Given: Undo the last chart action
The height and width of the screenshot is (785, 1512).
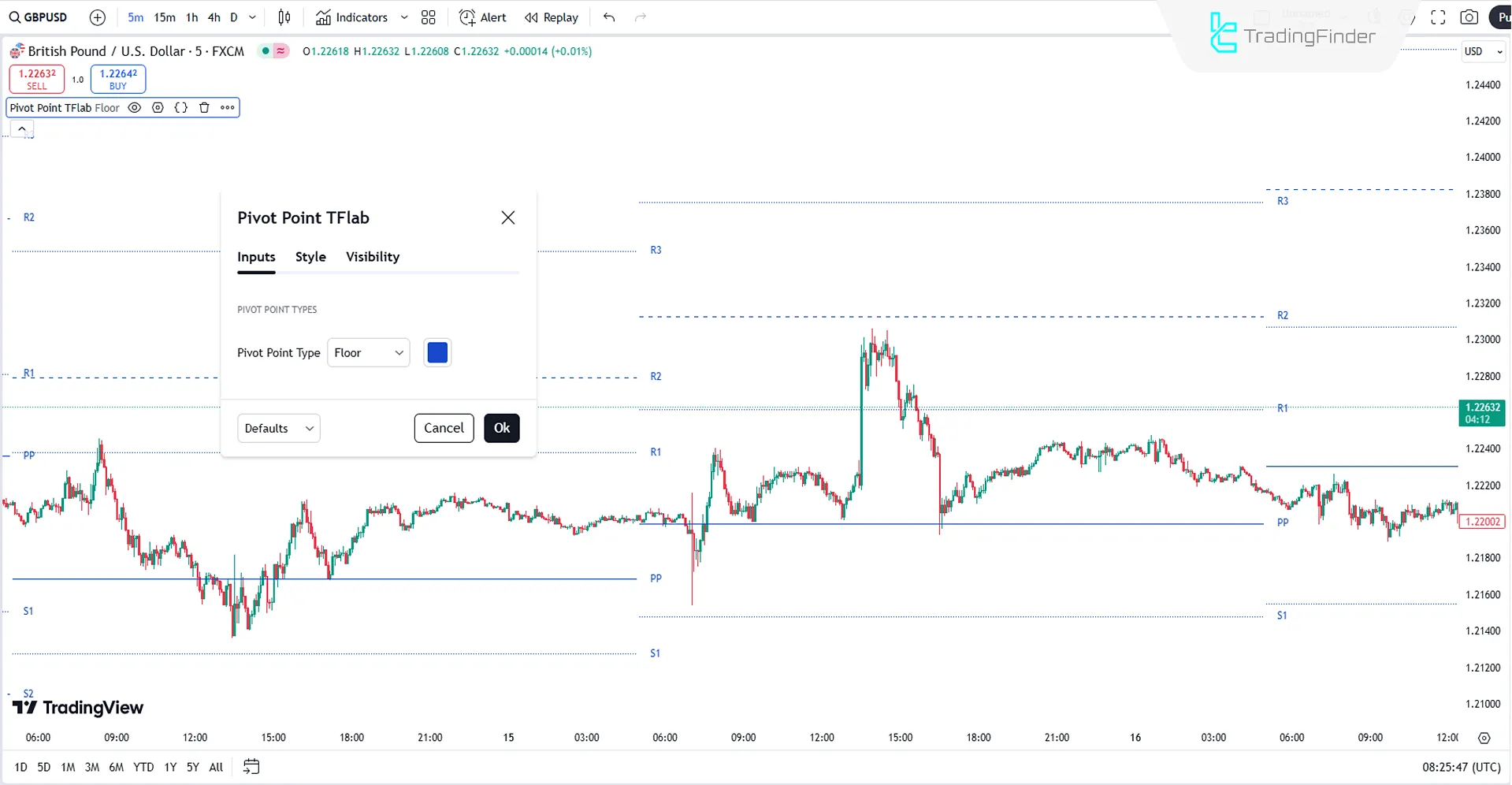Looking at the screenshot, I should [608, 17].
